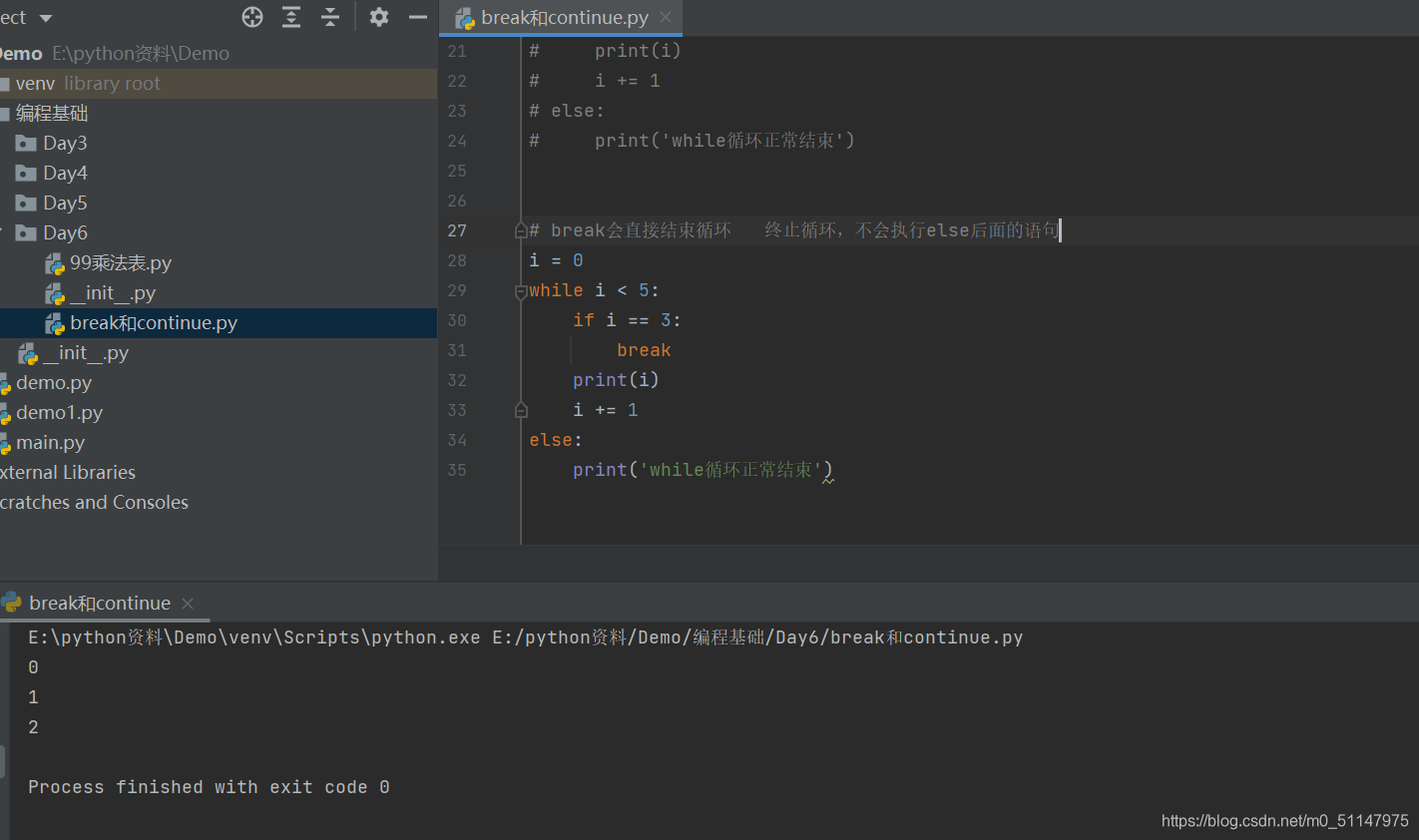Click Python file icon of break和continue.py in tree
Viewport: 1419px width, 840px height.
(55, 323)
